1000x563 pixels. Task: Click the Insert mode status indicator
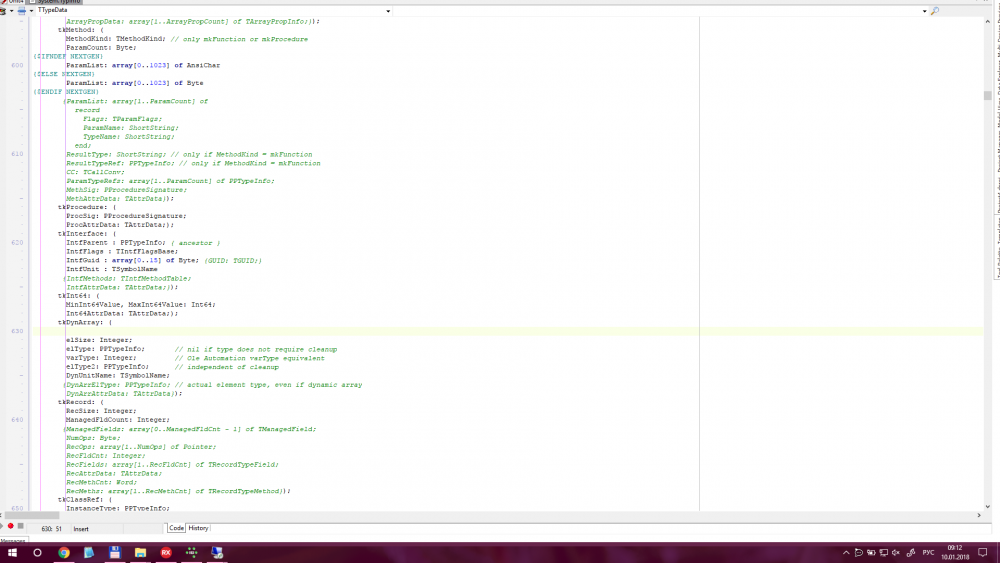tap(81, 529)
